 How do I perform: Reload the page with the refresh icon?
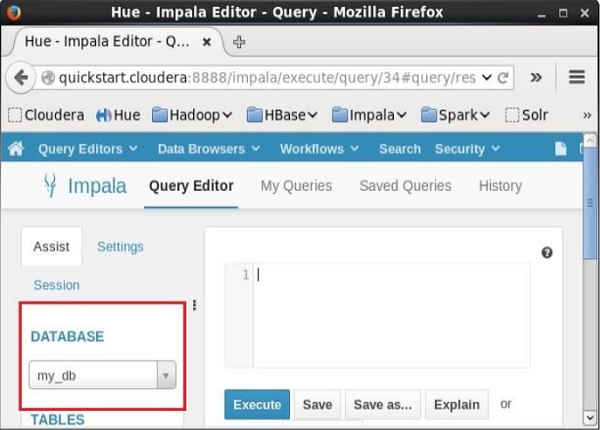(x=504, y=77)
